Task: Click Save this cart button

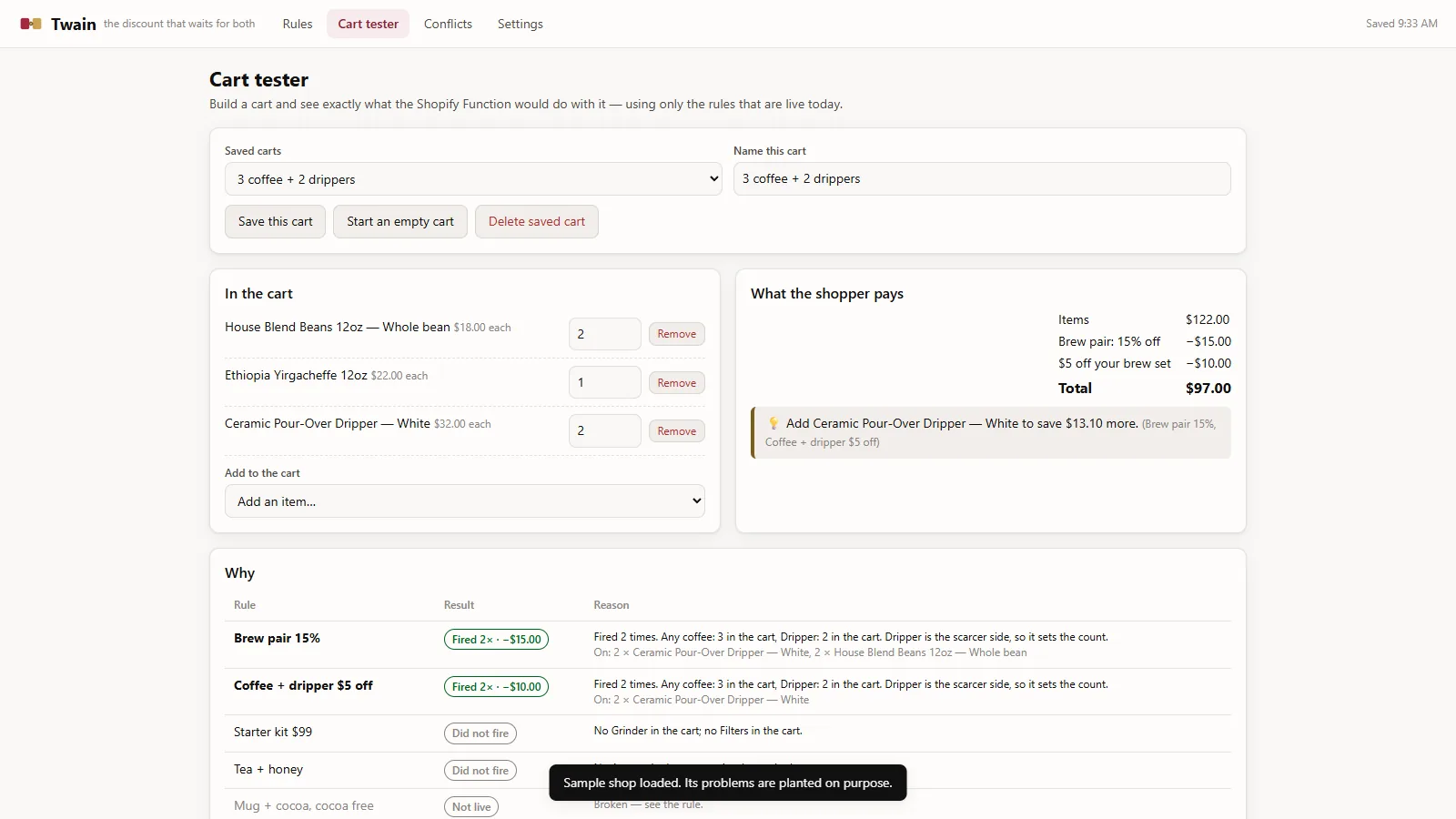Action: click(275, 221)
